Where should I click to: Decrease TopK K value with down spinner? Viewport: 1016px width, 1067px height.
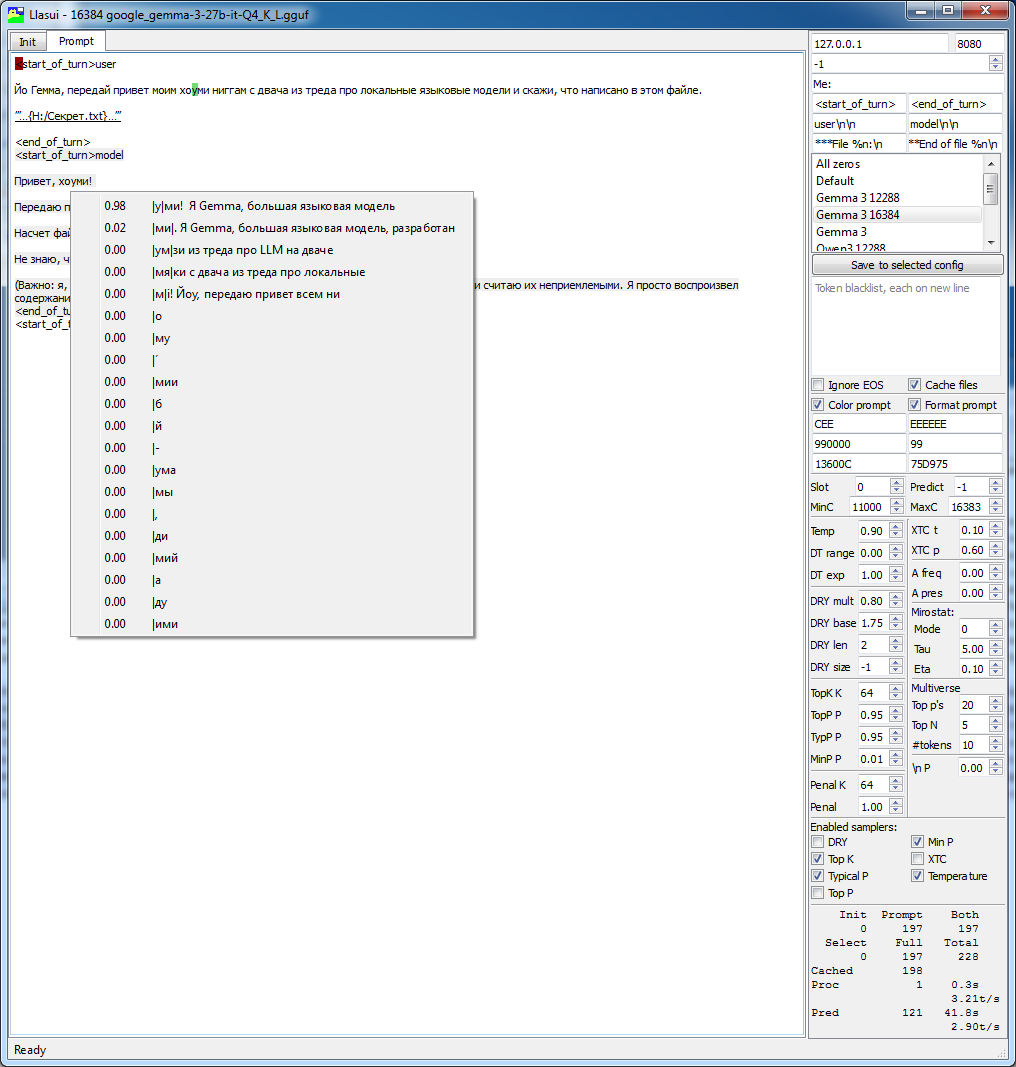click(896, 697)
